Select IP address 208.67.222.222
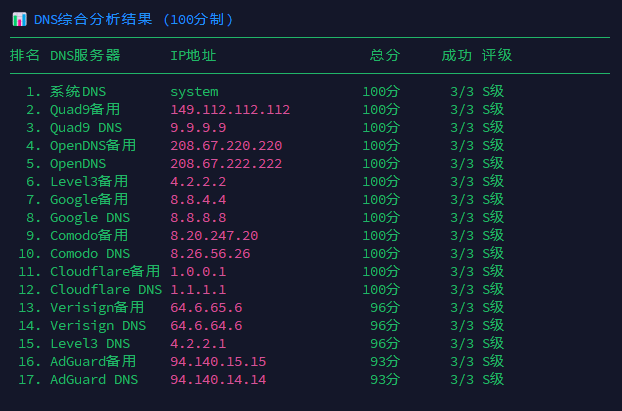This screenshot has height=411, width=622. 226,164
